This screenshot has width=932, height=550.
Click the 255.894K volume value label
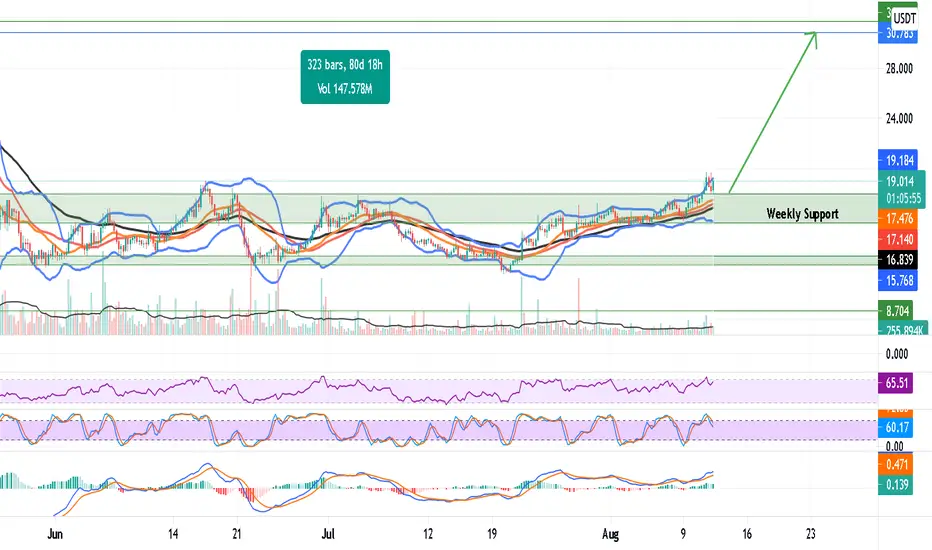903,329
